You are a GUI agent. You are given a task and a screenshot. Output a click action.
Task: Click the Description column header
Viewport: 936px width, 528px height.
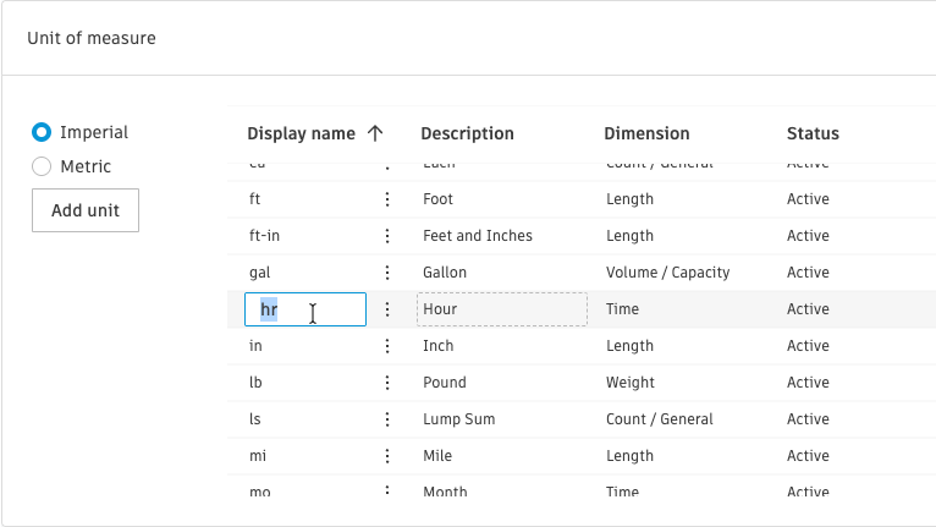pyautogui.click(x=467, y=133)
